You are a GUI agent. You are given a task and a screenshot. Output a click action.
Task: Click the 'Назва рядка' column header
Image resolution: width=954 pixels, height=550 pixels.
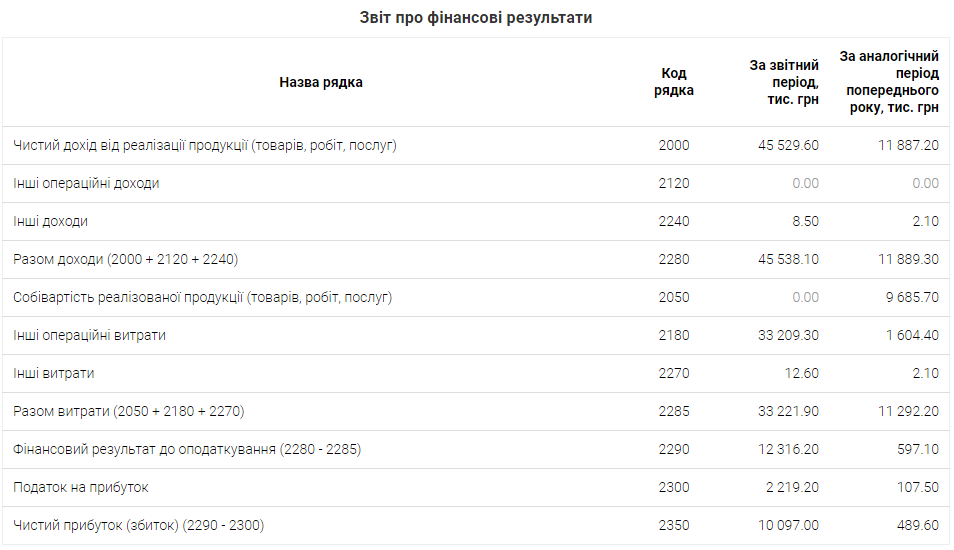click(x=321, y=82)
